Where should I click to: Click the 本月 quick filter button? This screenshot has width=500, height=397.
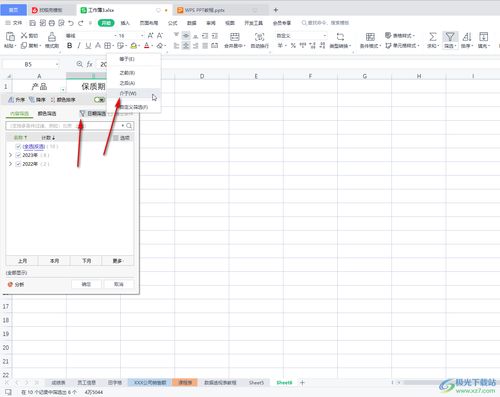[x=54, y=261]
